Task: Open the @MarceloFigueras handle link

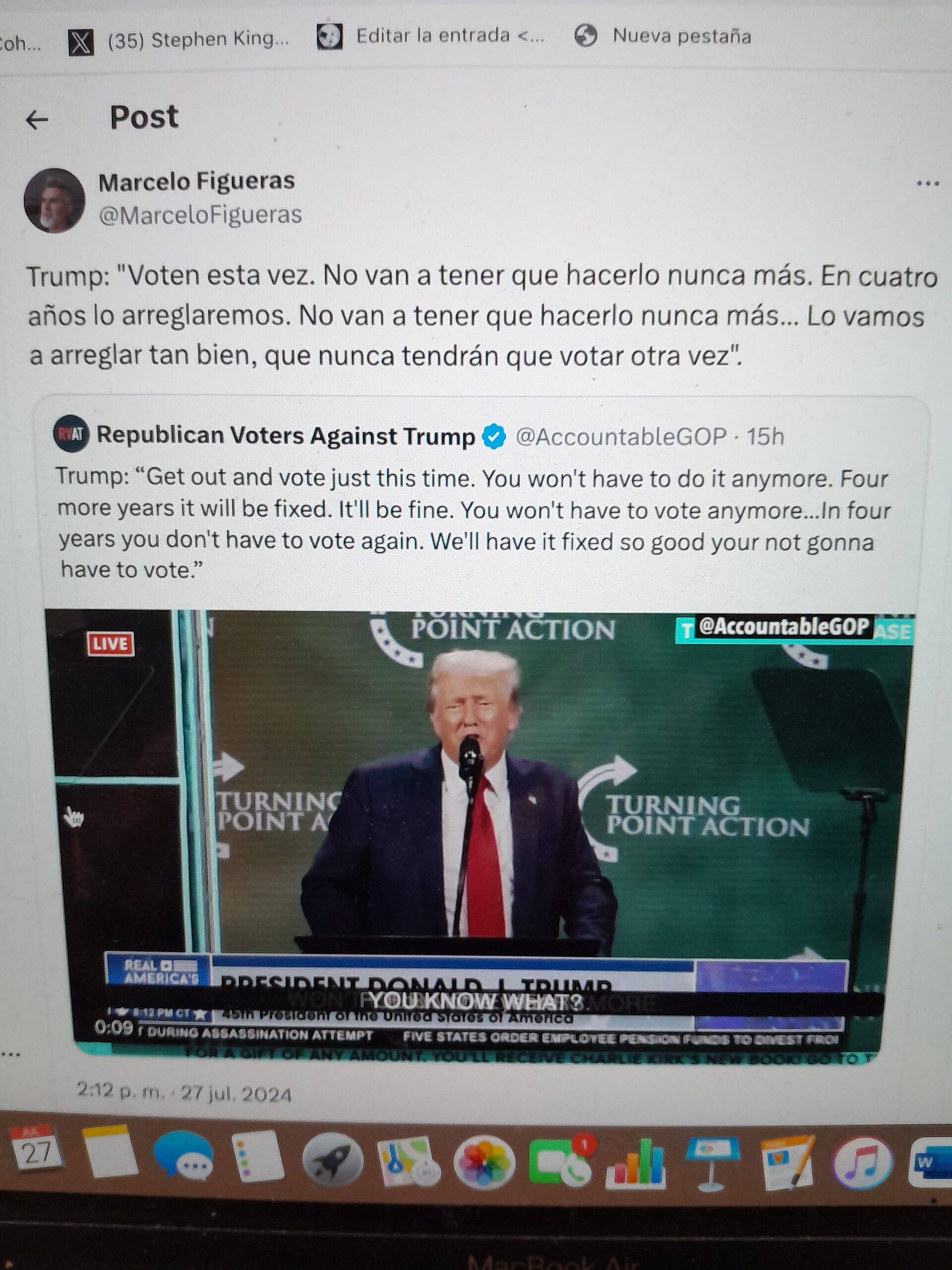Action: click(x=200, y=215)
